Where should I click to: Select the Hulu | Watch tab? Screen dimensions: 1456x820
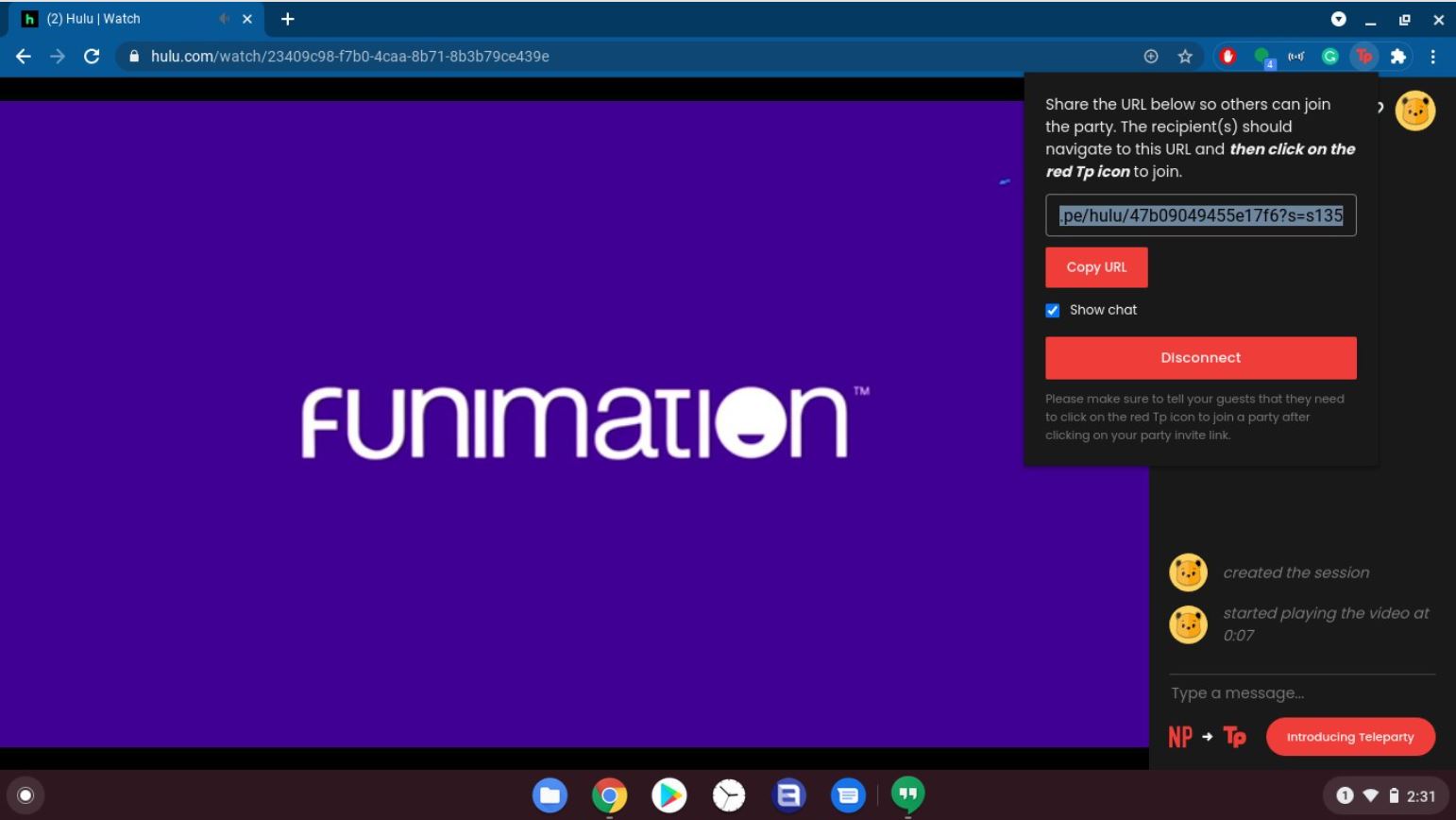point(137,20)
